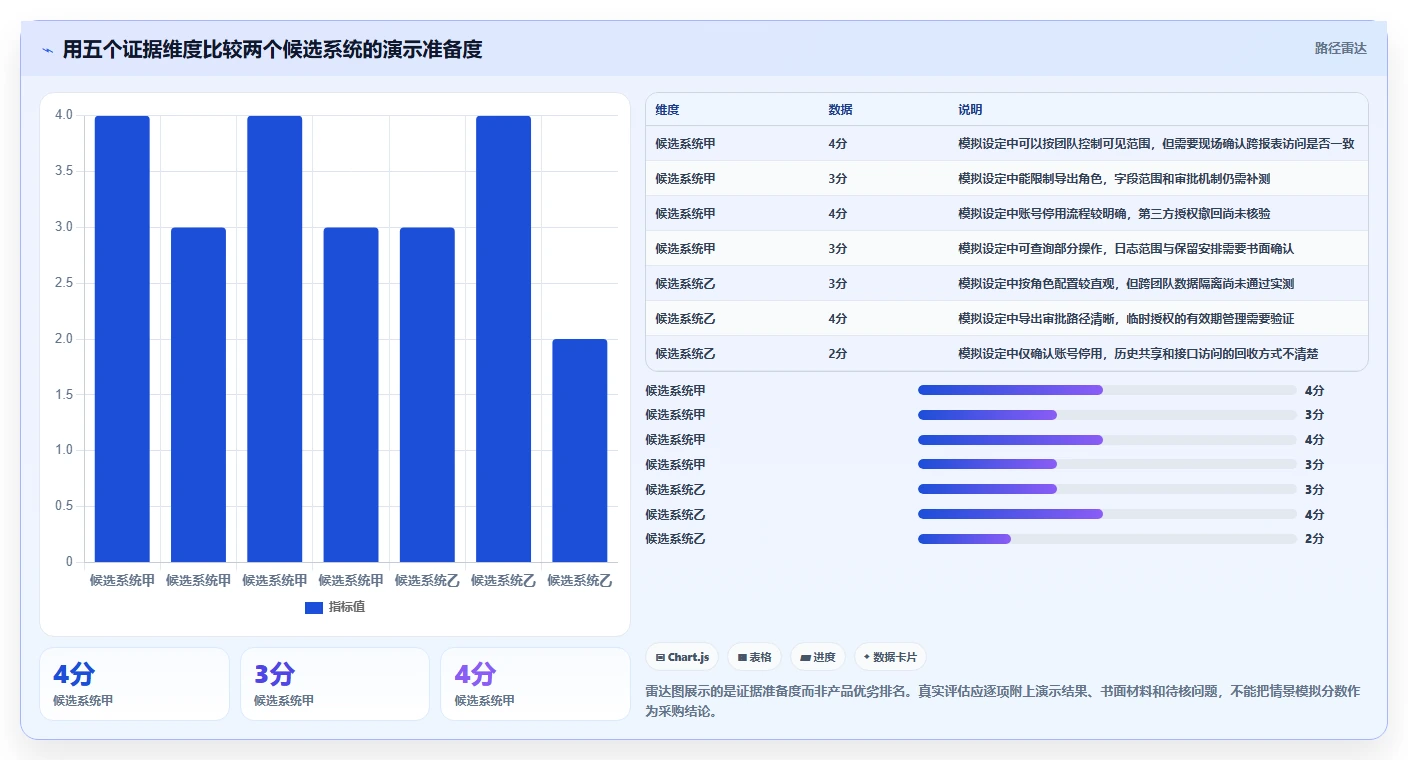Click the blue 指标值 legend color box

(x=314, y=607)
